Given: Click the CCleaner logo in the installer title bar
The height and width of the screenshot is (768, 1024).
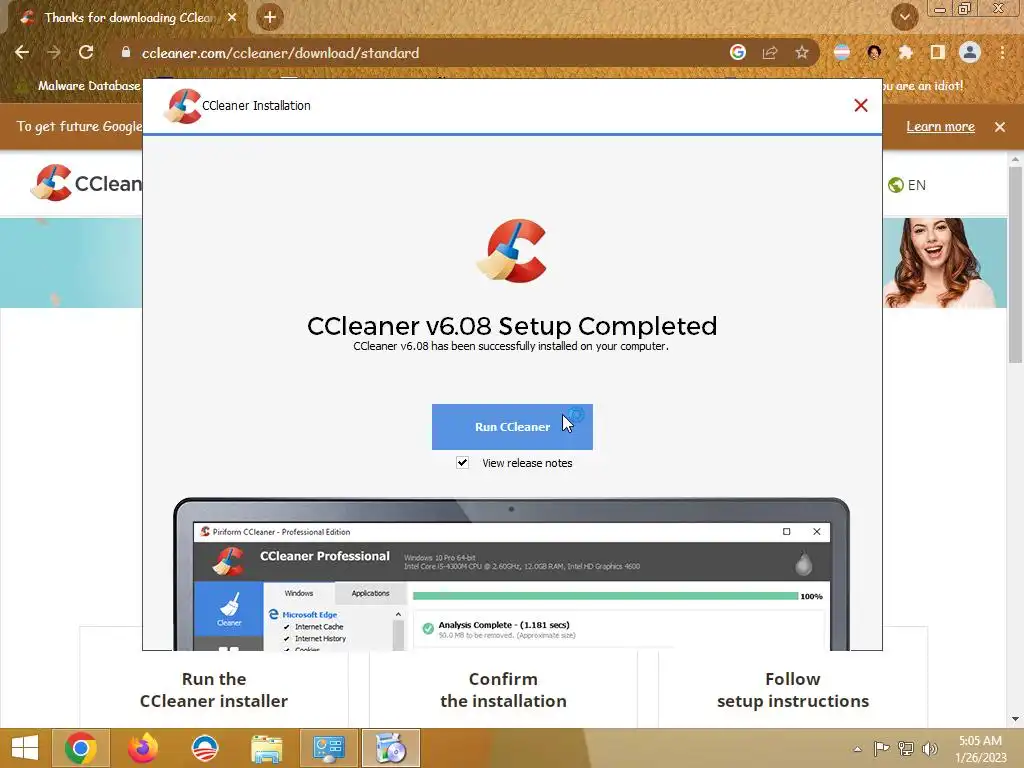Looking at the screenshot, I should click(183, 106).
